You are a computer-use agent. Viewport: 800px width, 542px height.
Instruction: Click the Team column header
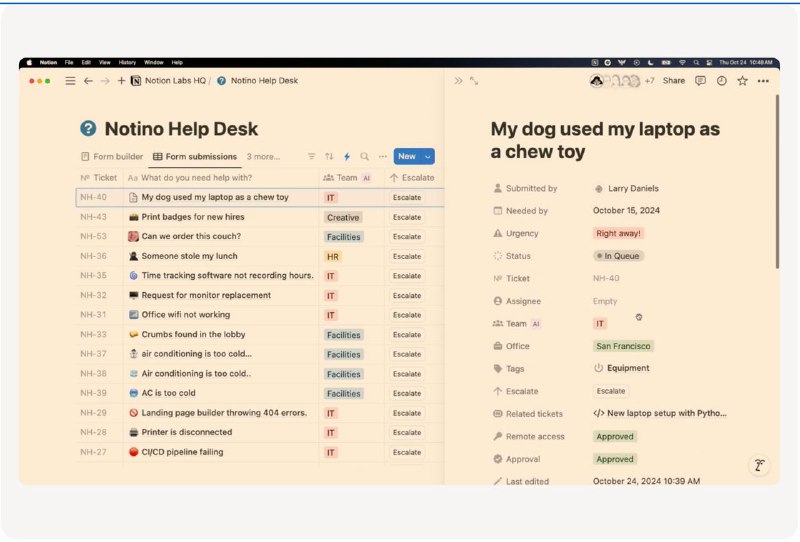tap(347, 178)
